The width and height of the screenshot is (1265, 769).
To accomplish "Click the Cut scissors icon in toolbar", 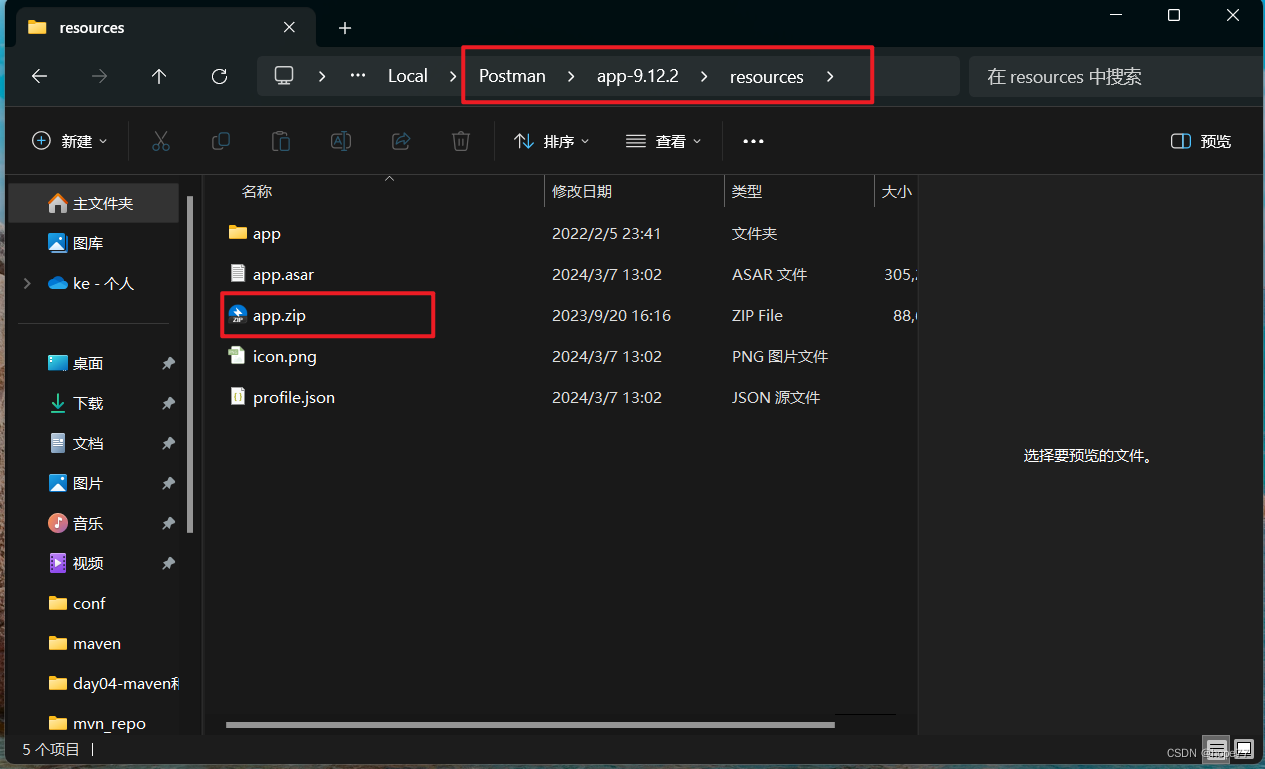I will pyautogui.click(x=161, y=141).
